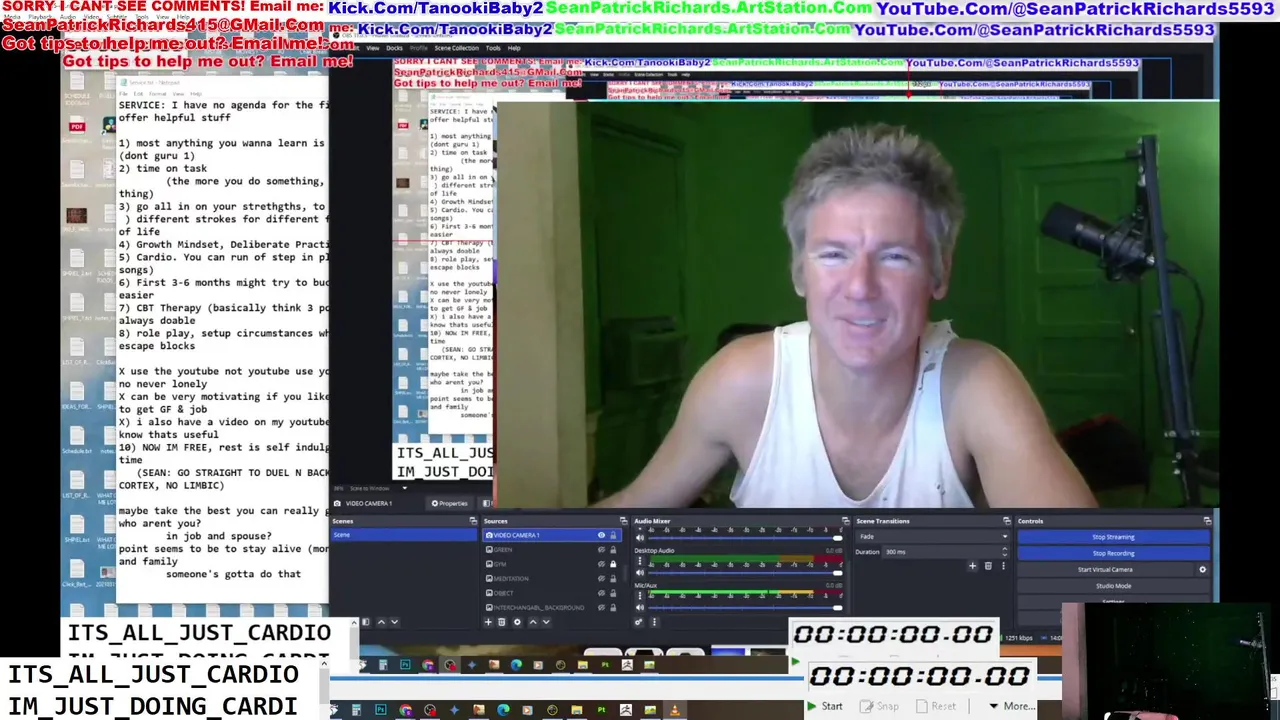Viewport: 1280px width, 720px height.
Task: Open OBS Tools menu
Action: [493, 48]
